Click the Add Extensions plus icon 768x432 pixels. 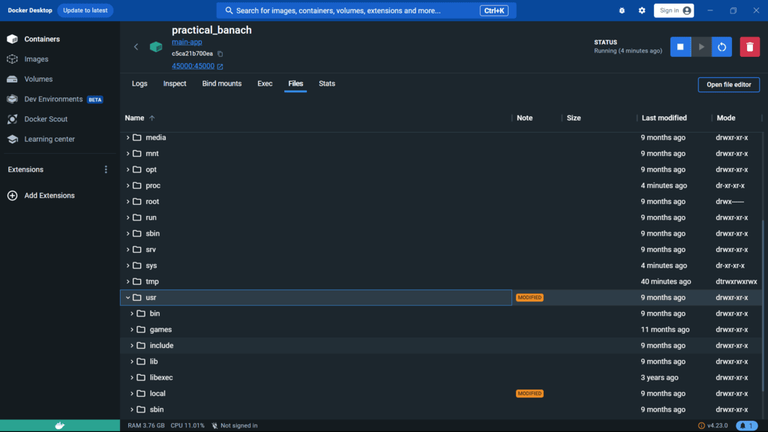tap(12, 195)
